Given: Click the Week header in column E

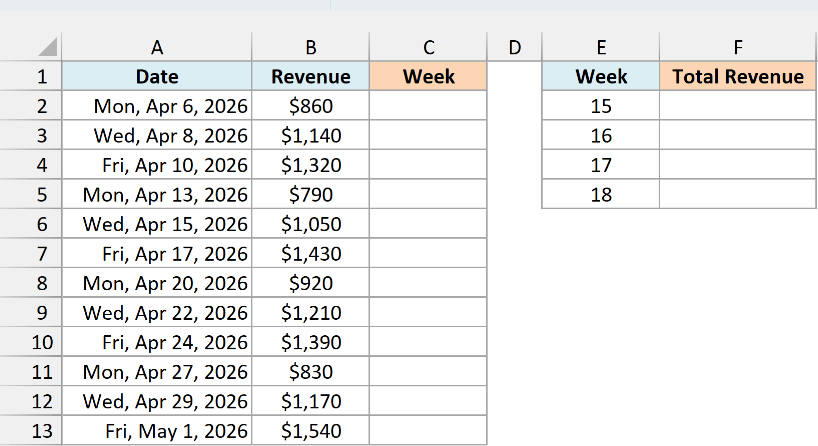Looking at the screenshot, I should [x=601, y=77].
